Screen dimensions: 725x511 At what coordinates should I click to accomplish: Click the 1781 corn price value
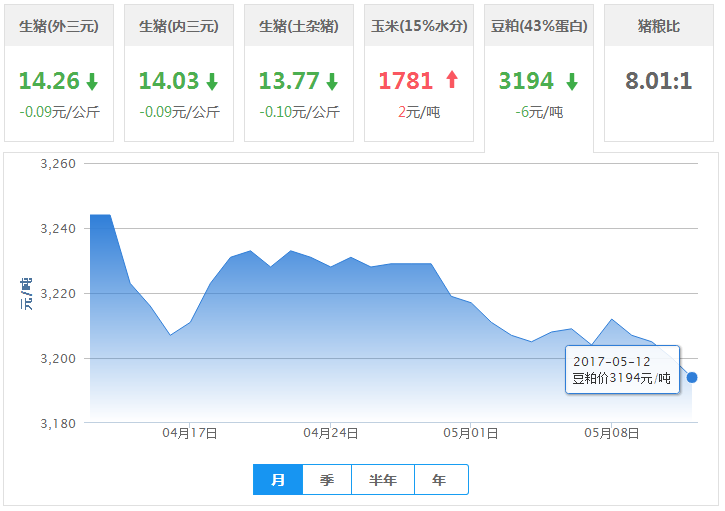(x=406, y=81)
